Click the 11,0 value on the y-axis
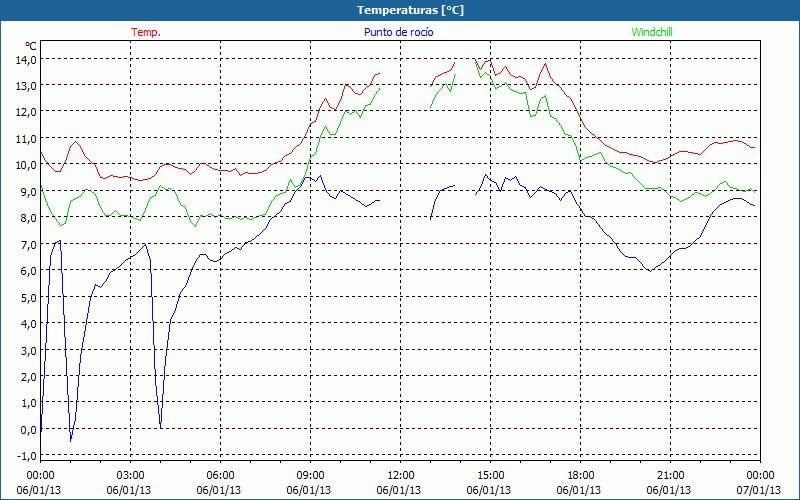 26,139
